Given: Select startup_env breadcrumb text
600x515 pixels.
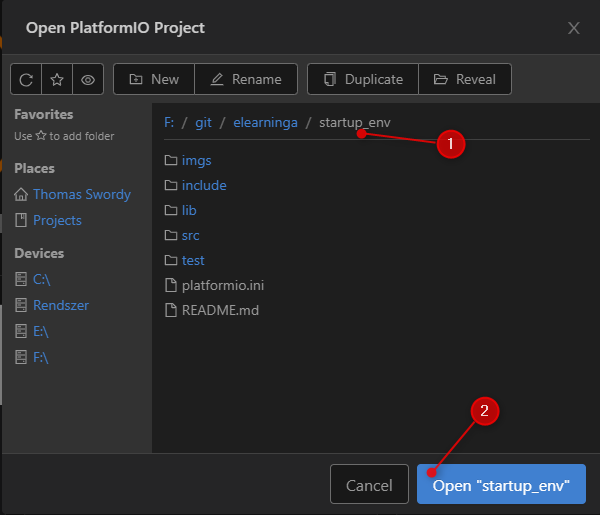Looking at the screenshot, I should [x=355, y=122].
